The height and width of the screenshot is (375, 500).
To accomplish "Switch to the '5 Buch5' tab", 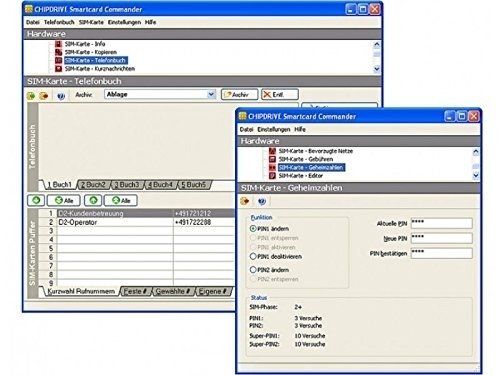I will [x=194, y=185].
